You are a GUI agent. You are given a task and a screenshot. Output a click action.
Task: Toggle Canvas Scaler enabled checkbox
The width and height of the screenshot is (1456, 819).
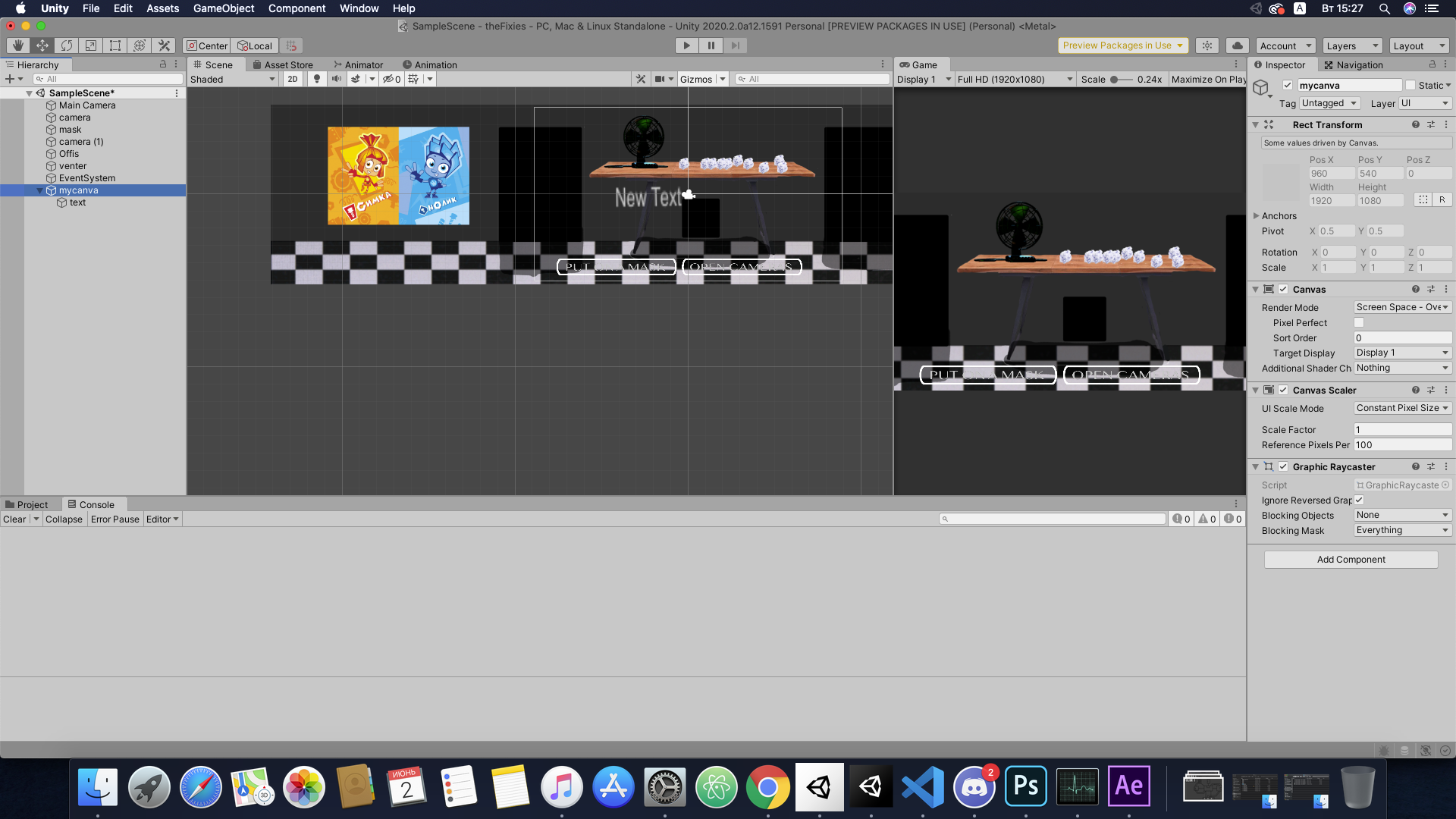tap(1283, 390)
